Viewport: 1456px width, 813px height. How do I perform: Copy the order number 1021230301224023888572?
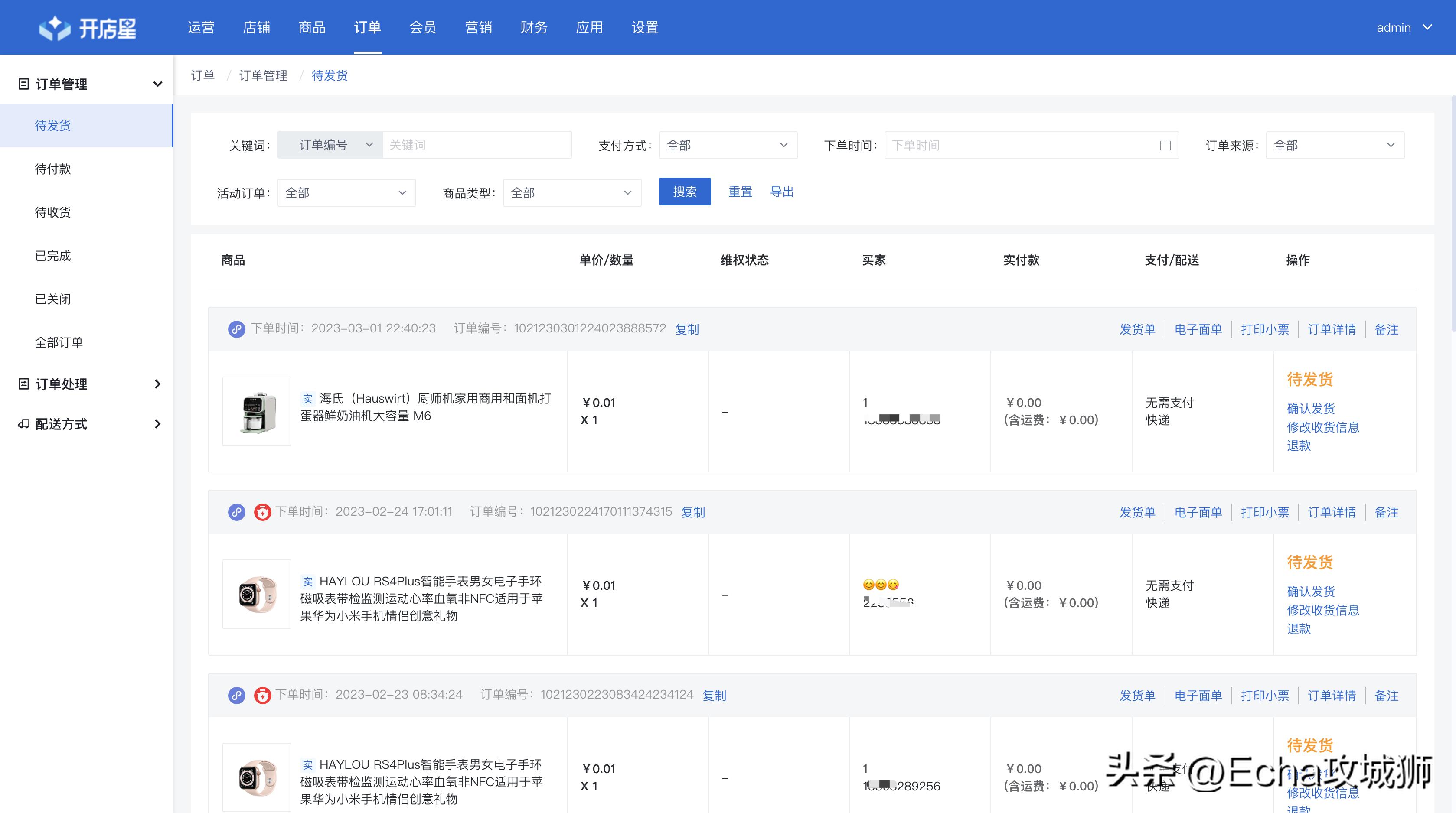(687, 329)
